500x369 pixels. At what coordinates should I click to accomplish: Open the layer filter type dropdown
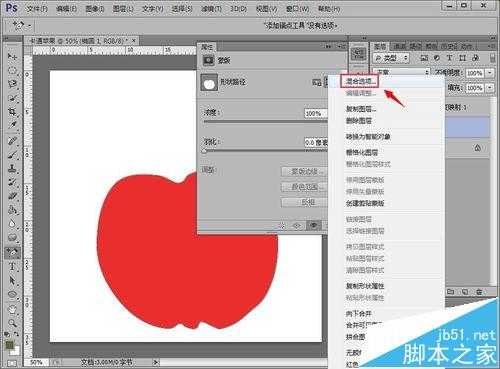point(391,58)
